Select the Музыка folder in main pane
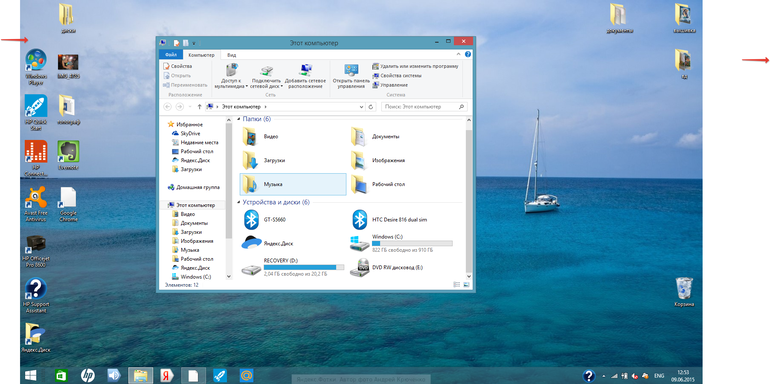Image resolution: width=770 pixels, height=384 pixels. pyautogui.click(x=293, y=184)
